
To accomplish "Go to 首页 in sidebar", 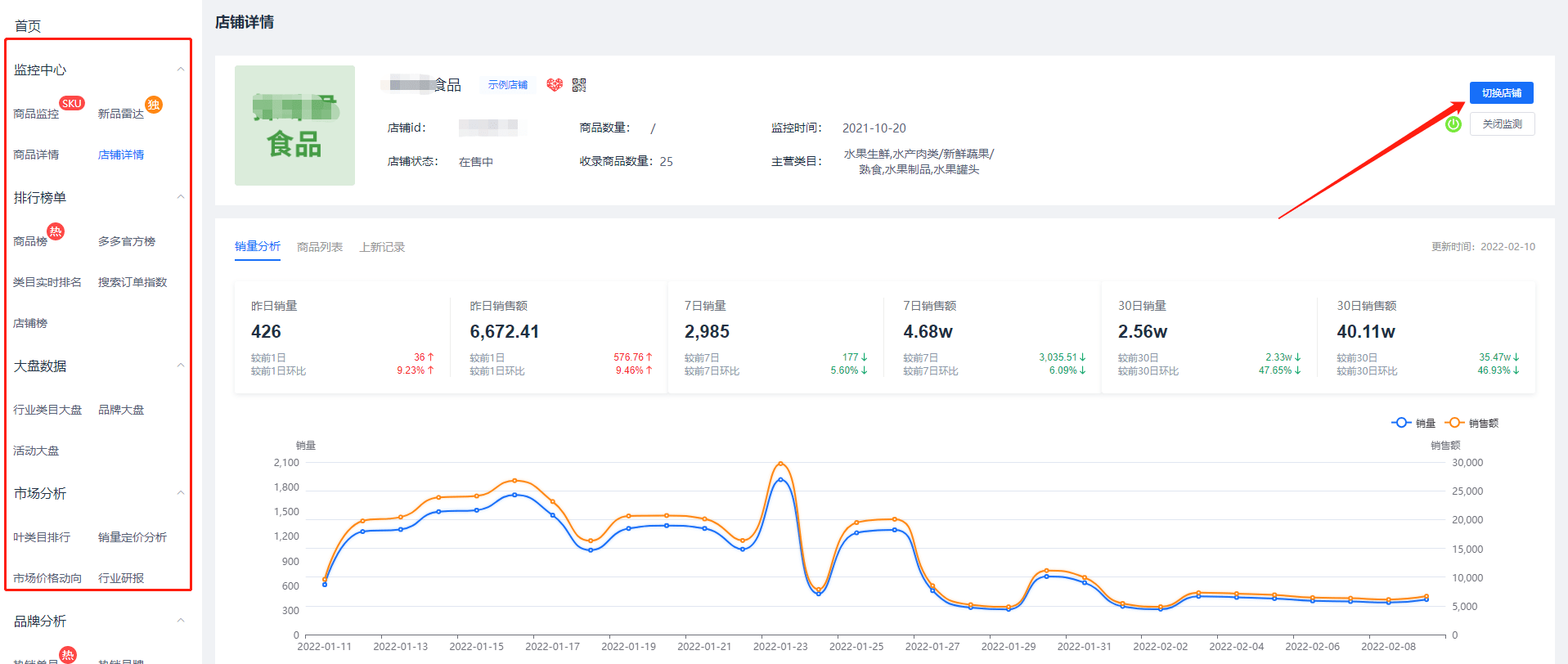I will coord(28,26).
